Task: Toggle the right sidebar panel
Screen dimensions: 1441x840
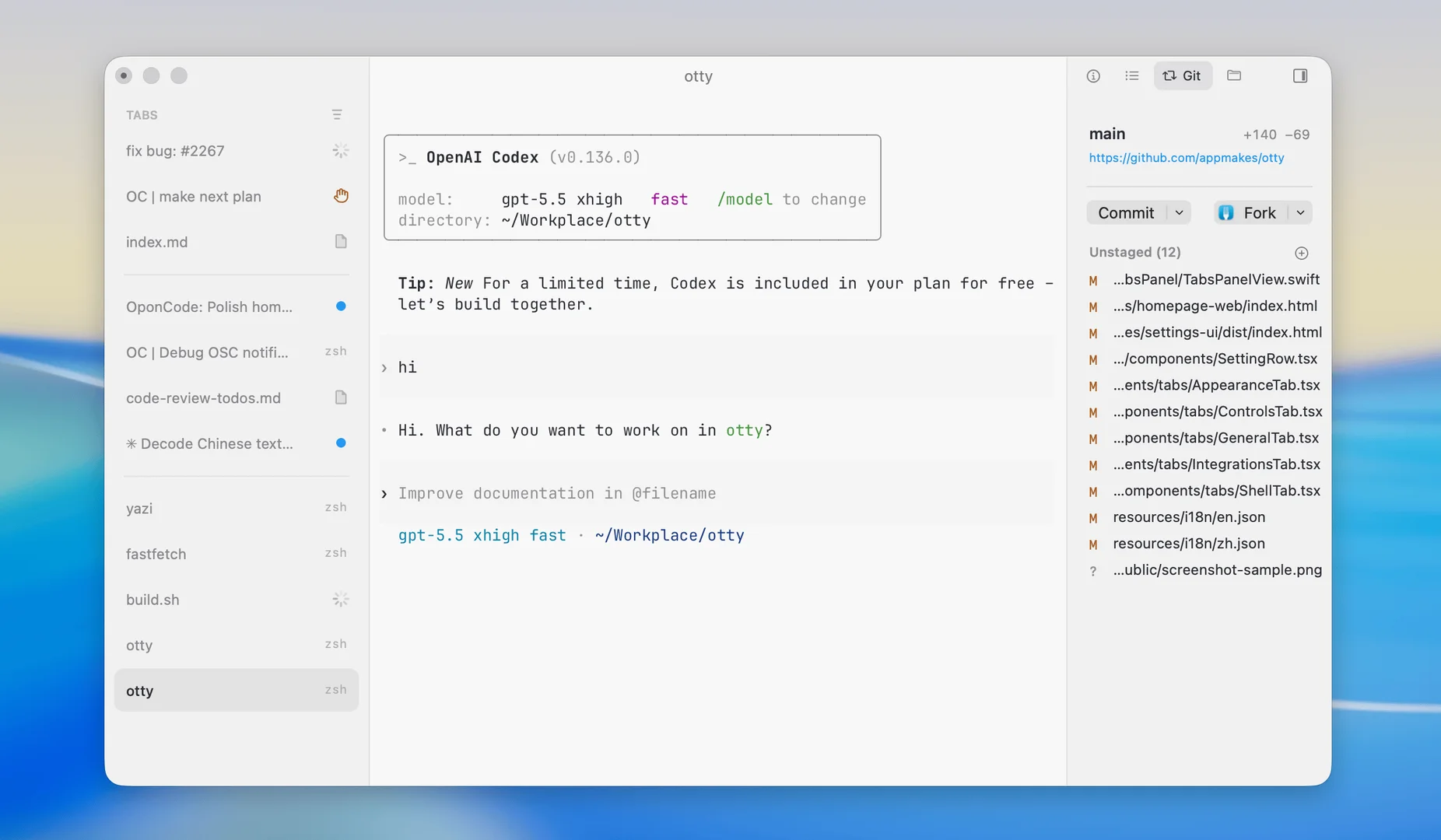Action: tap(1300, 75)
